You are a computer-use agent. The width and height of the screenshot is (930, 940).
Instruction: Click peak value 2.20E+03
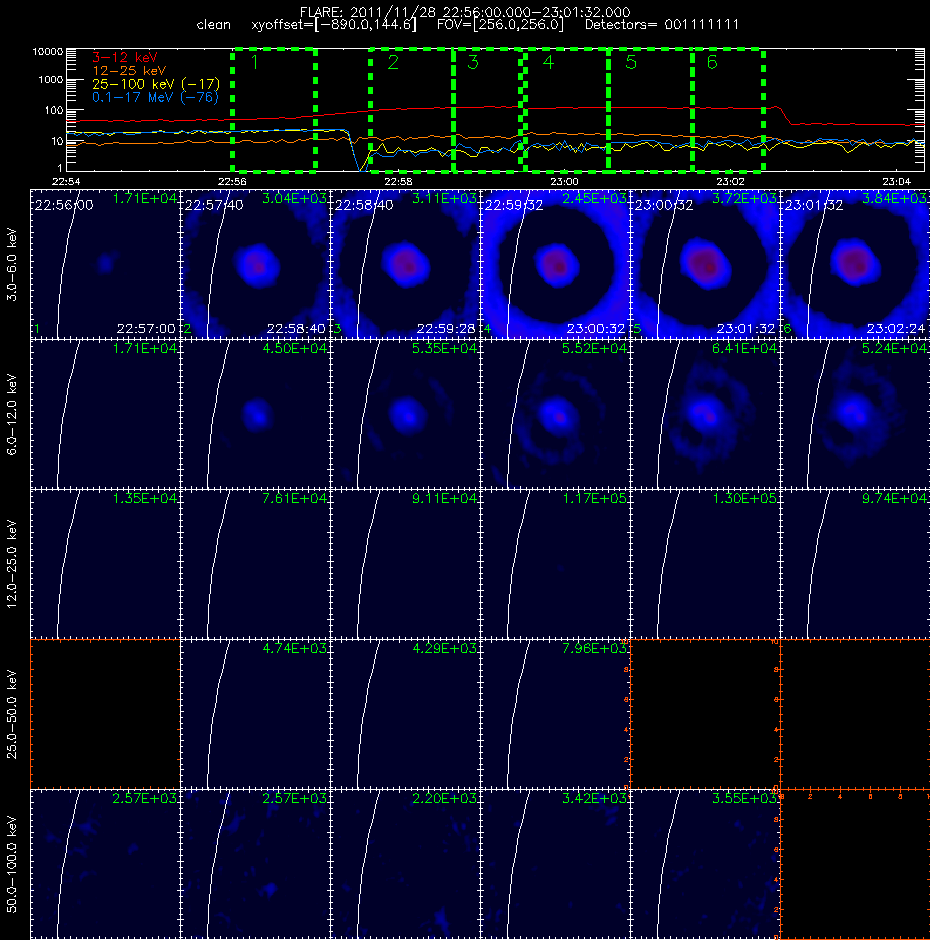tap(444, 799)
